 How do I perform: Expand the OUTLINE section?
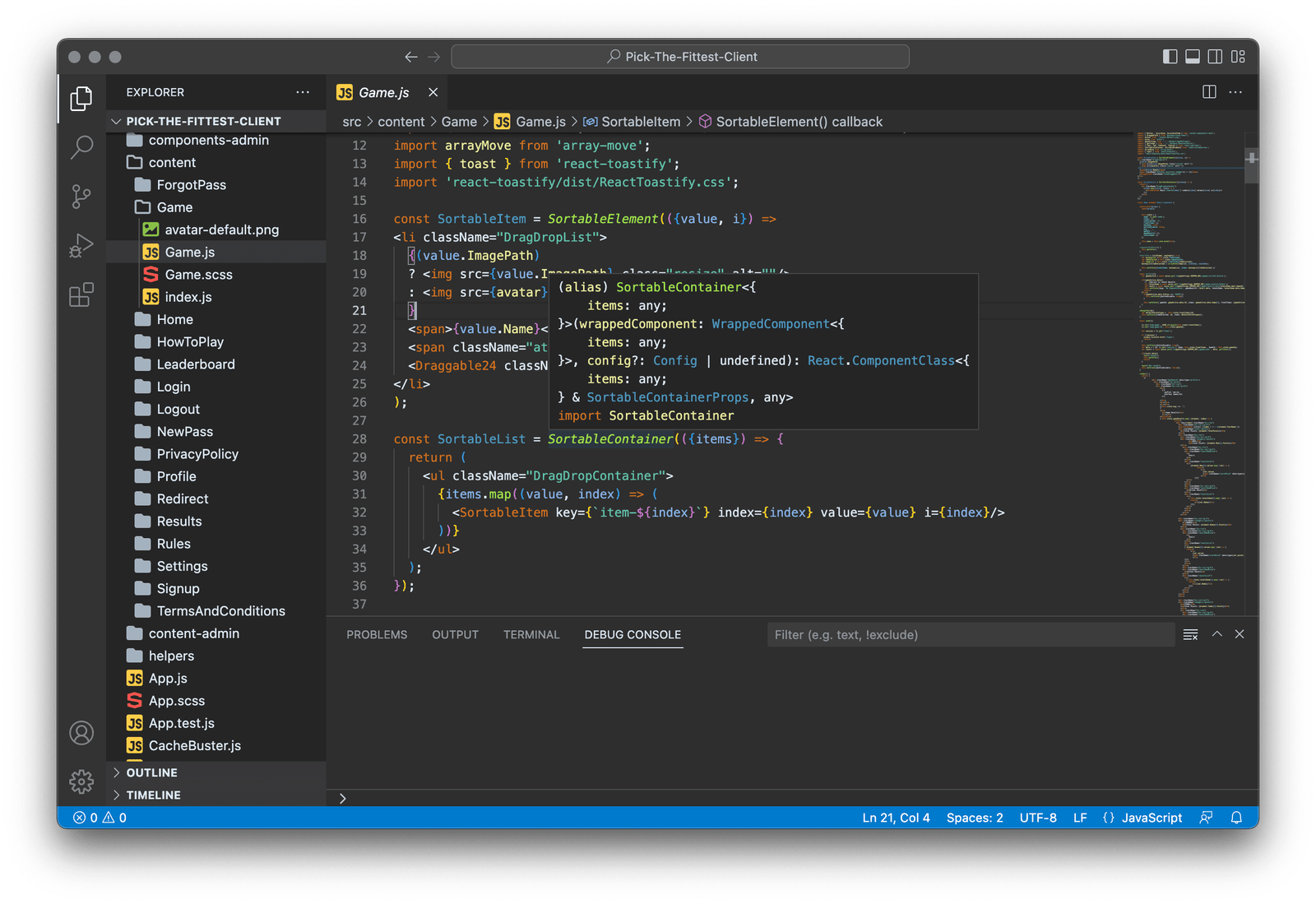[152, 772]
